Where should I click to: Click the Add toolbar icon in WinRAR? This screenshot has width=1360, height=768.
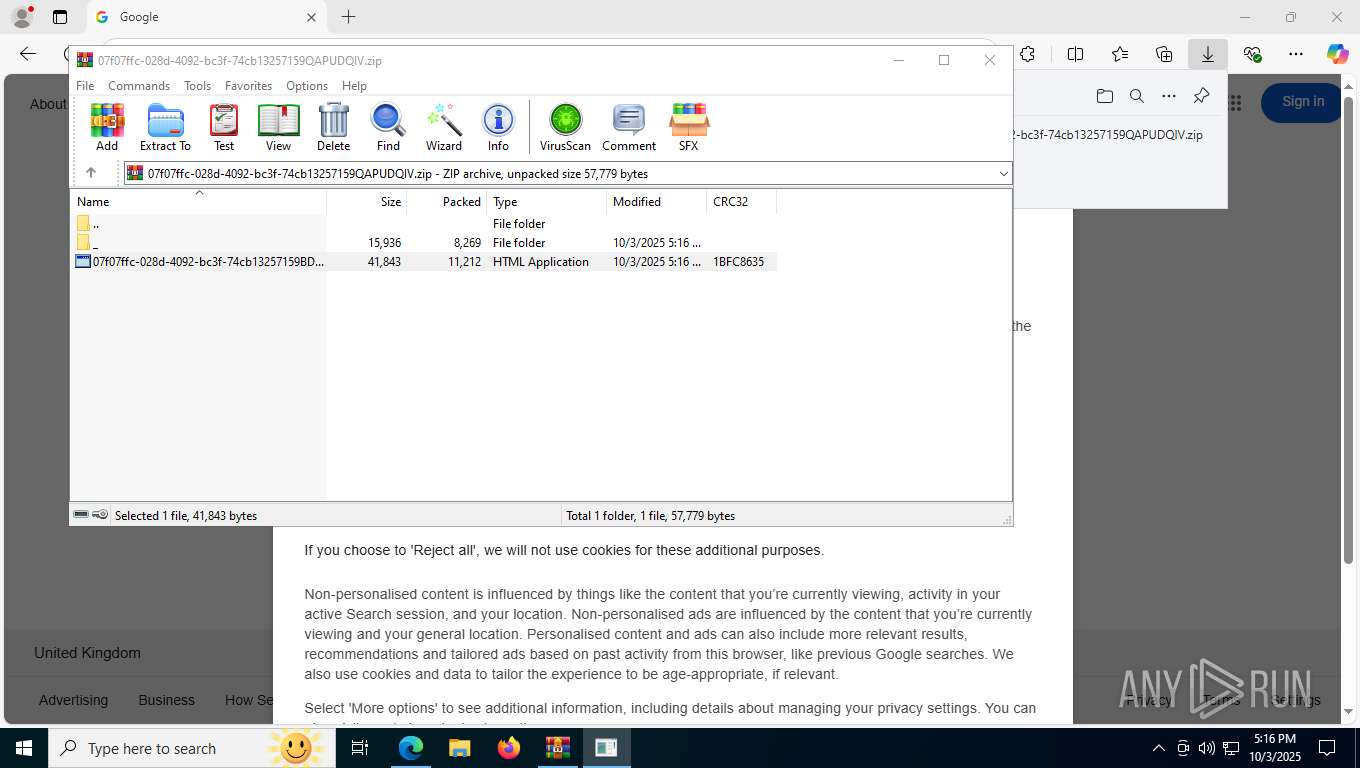(107, 127)
